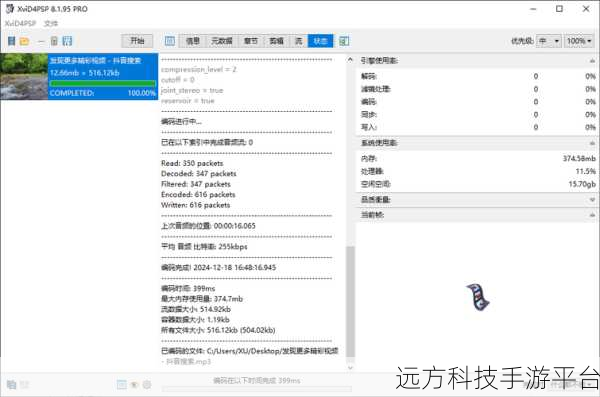The height and width of the screenshot is (397, 600).
Task: Collapse the 引擎使用率 section
Action: pyautogui.click(x=592, y=61)
